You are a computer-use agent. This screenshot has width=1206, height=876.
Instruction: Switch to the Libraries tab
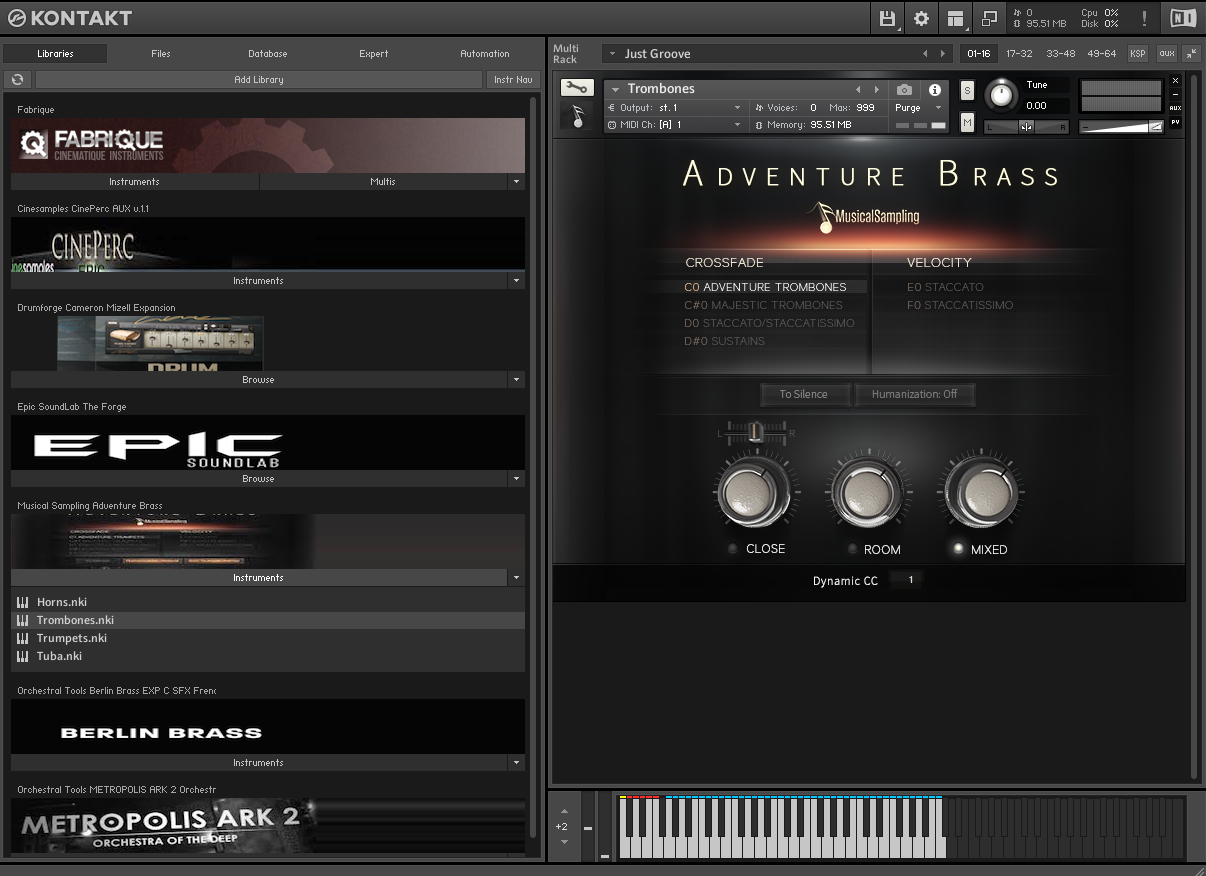(x=55, y=54)
